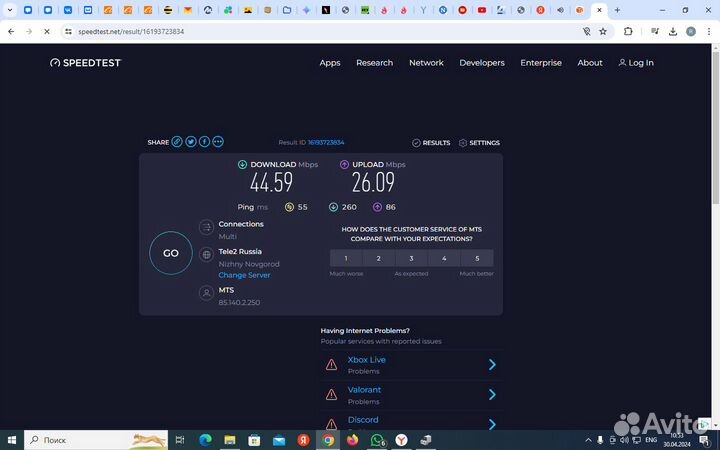720x450 pixels.
Task: Open the Chrome profile avatar
Action: coord(691,31)
